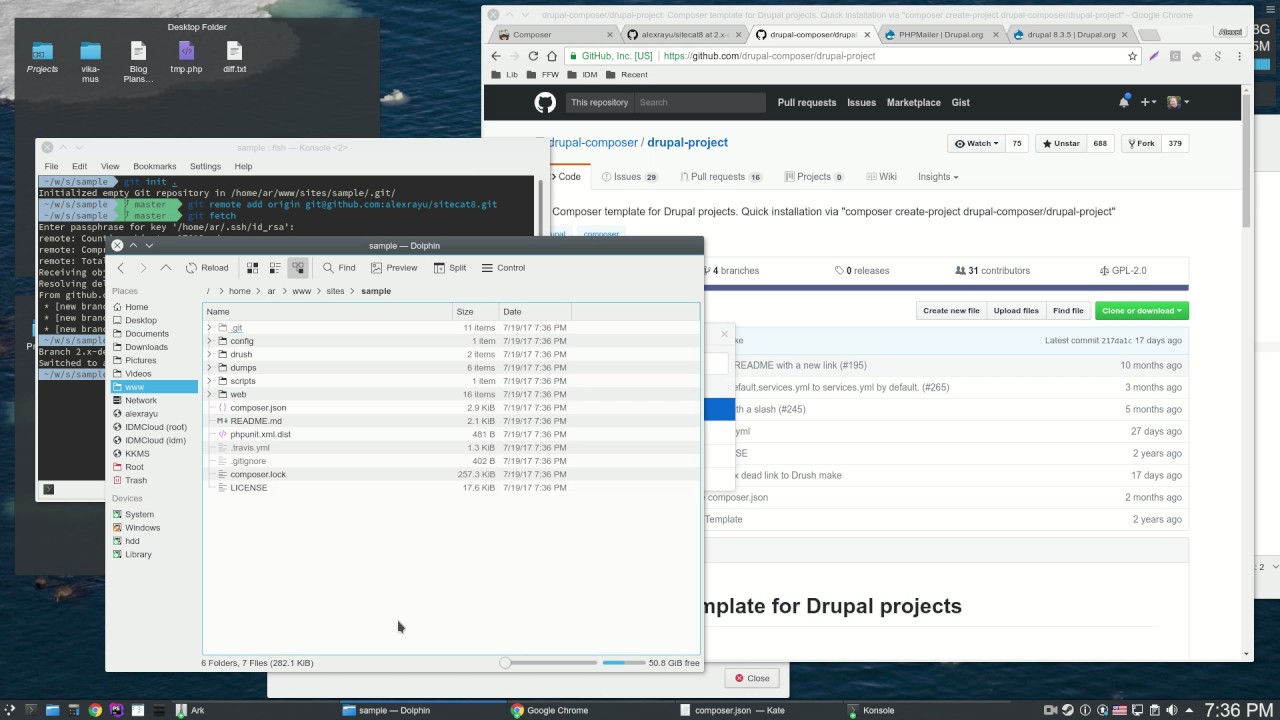Toggle Preview in Dolphin toolbar
1280x720 pixels.
tap(394, 268)
